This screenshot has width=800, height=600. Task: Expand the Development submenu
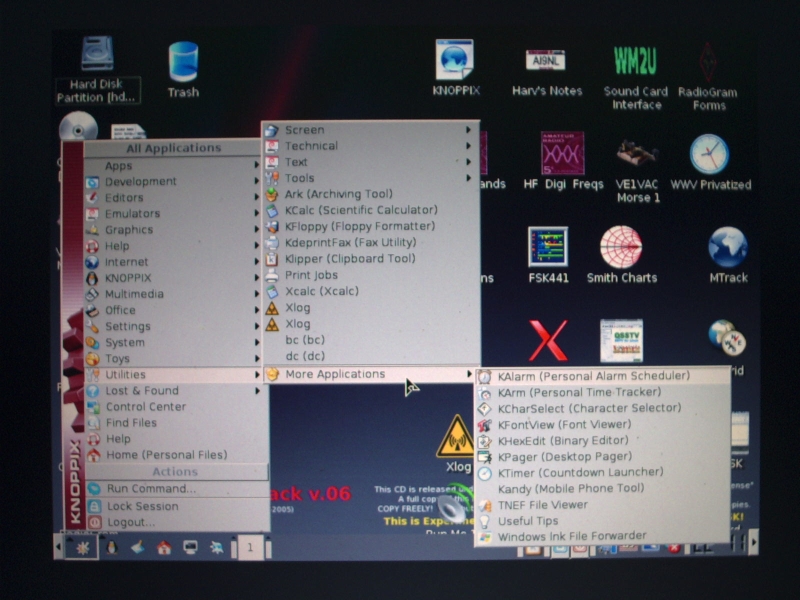(x=172, y=181)
